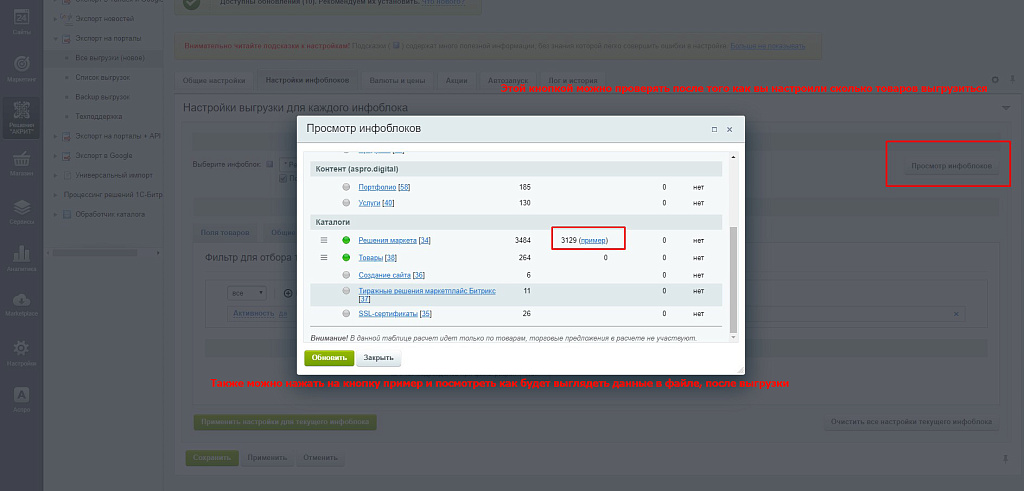Screen dimensions: 1024x491
Task: Click the 'пример' link next to 3129
Action: click(x=593, y=240)
